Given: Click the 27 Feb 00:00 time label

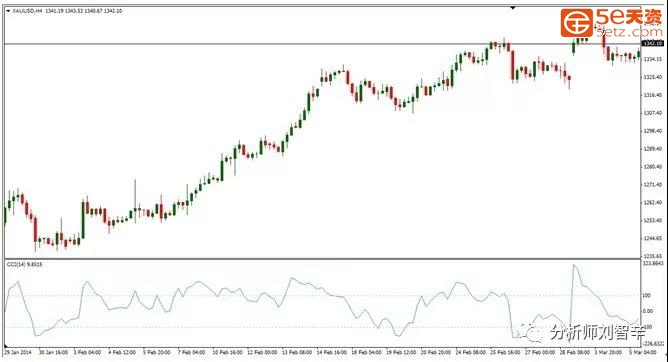Looking at the screenshot, I should click(540, 353).
